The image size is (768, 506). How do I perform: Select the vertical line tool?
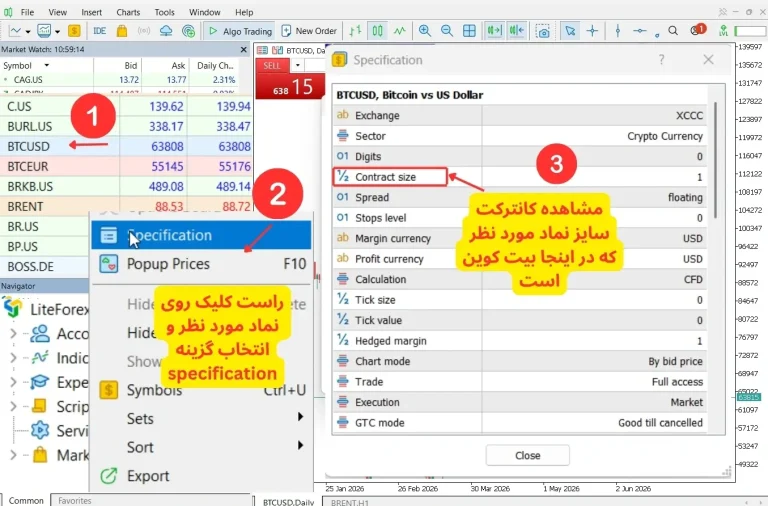(618, 31)
